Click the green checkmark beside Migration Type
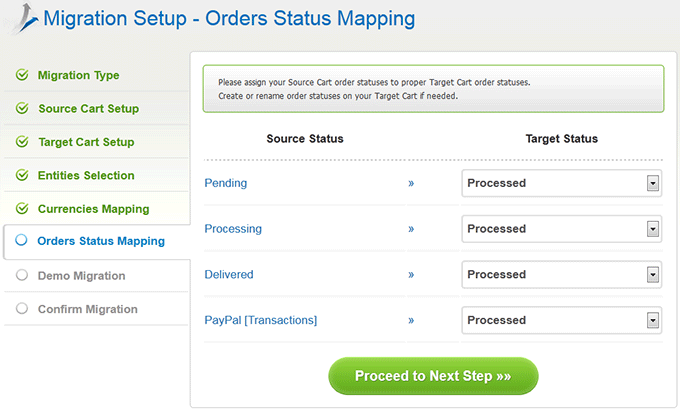The width and height of the screenshot is (680, 410). (22, 75)
